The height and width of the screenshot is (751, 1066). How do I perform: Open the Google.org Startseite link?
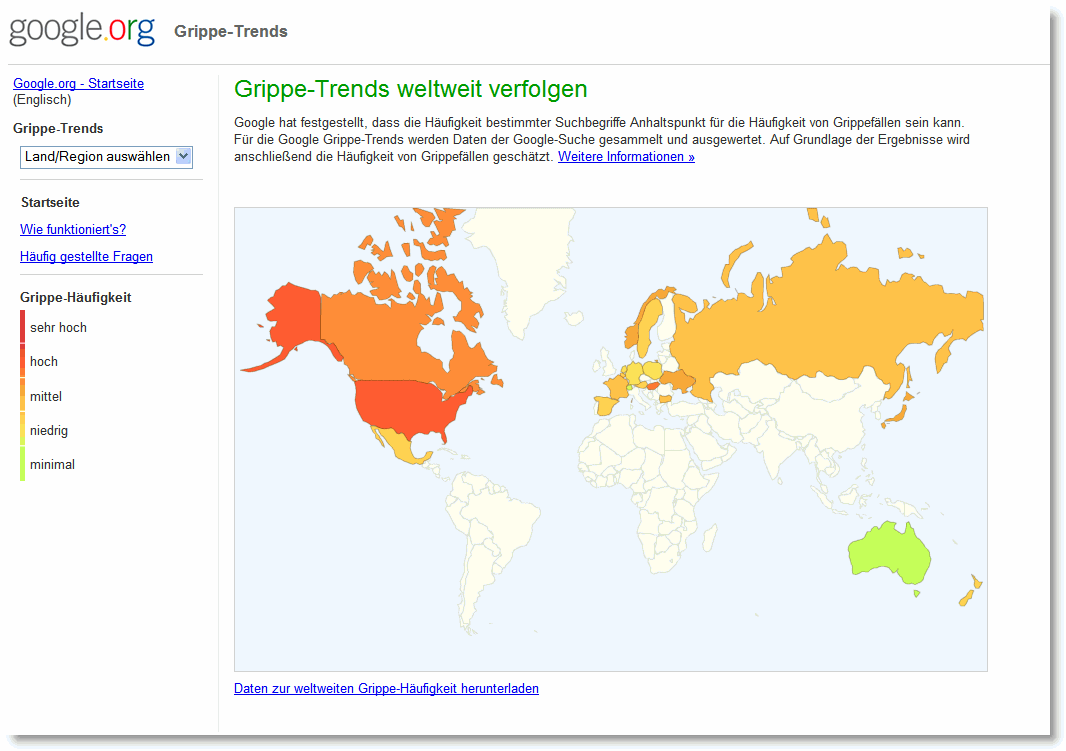click(78, 83)
